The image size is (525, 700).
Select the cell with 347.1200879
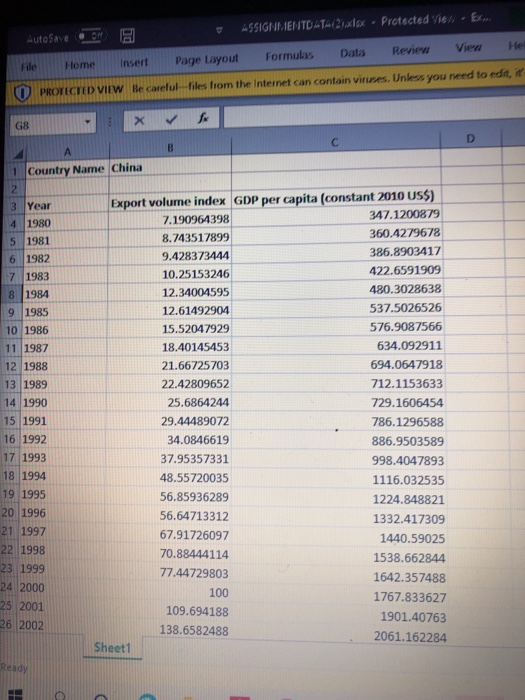tap(336, 215)
